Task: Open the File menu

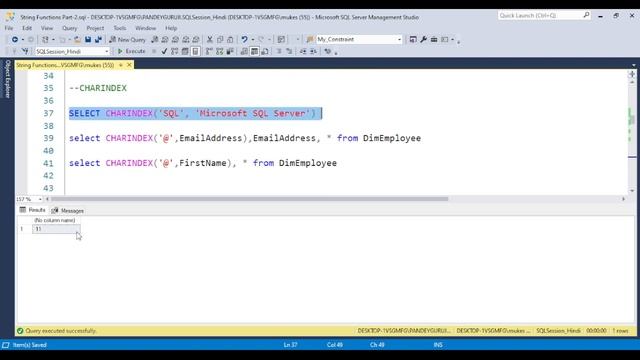Action: [x=9, y=28]
